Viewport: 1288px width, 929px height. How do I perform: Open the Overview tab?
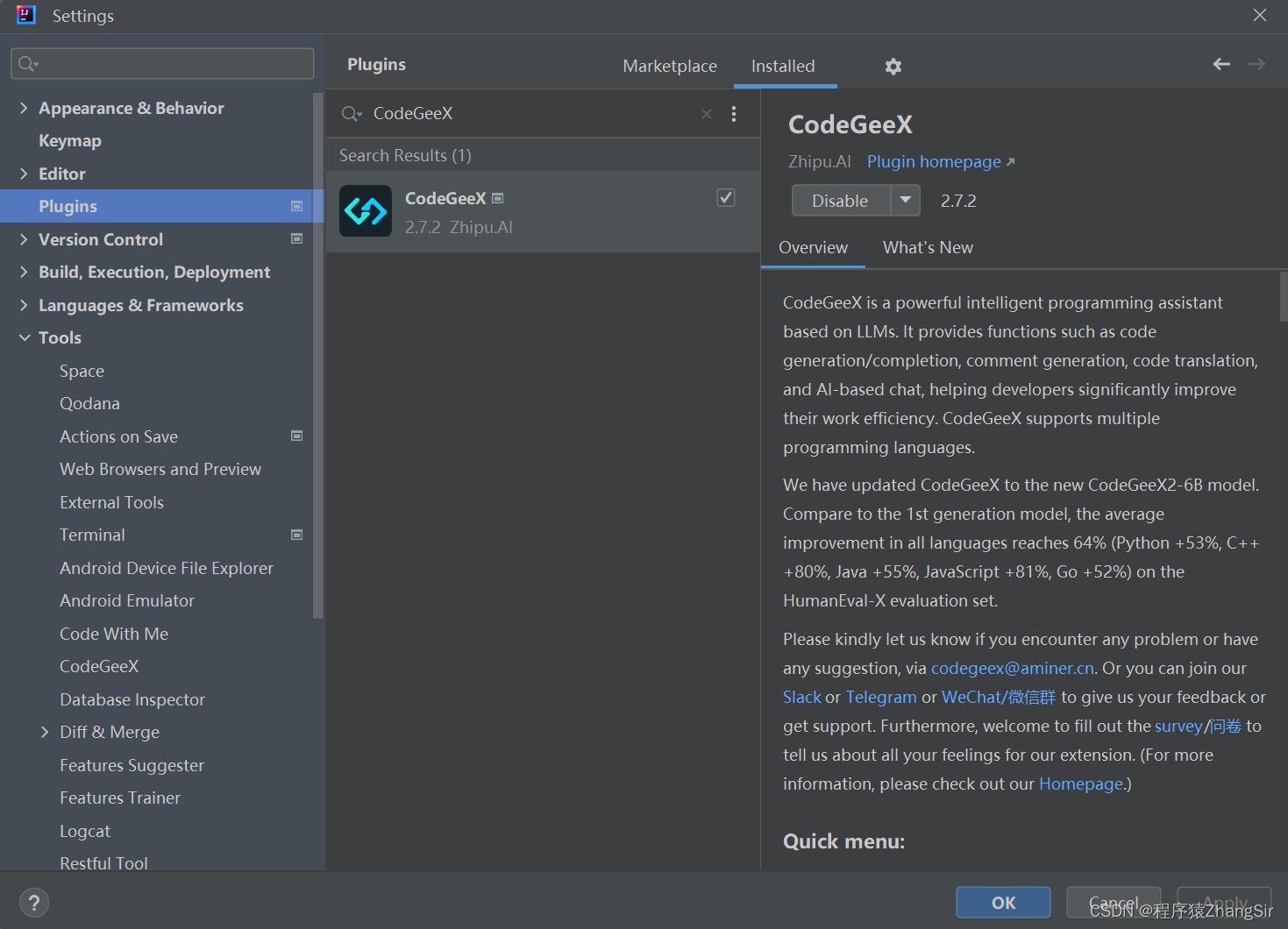813,247
